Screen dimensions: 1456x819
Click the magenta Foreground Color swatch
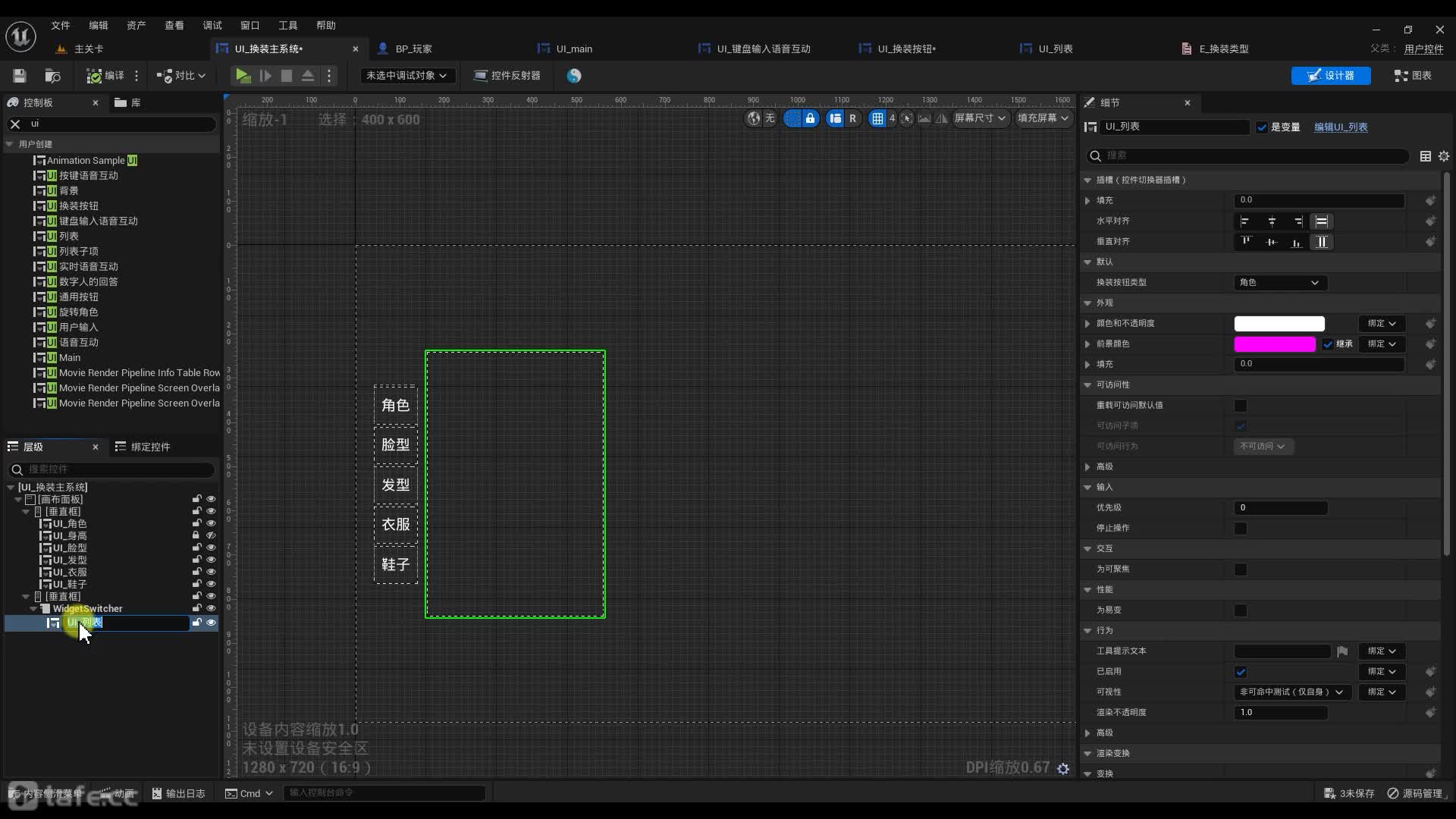pos(1275,344)
